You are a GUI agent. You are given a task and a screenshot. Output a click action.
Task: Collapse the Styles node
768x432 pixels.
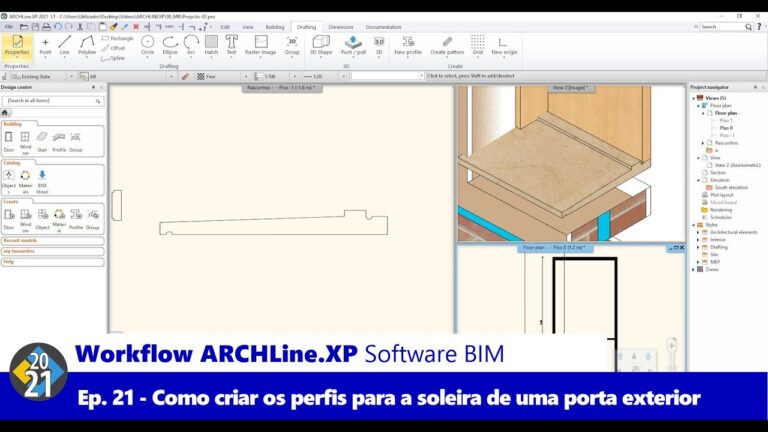tap(694, 225)
